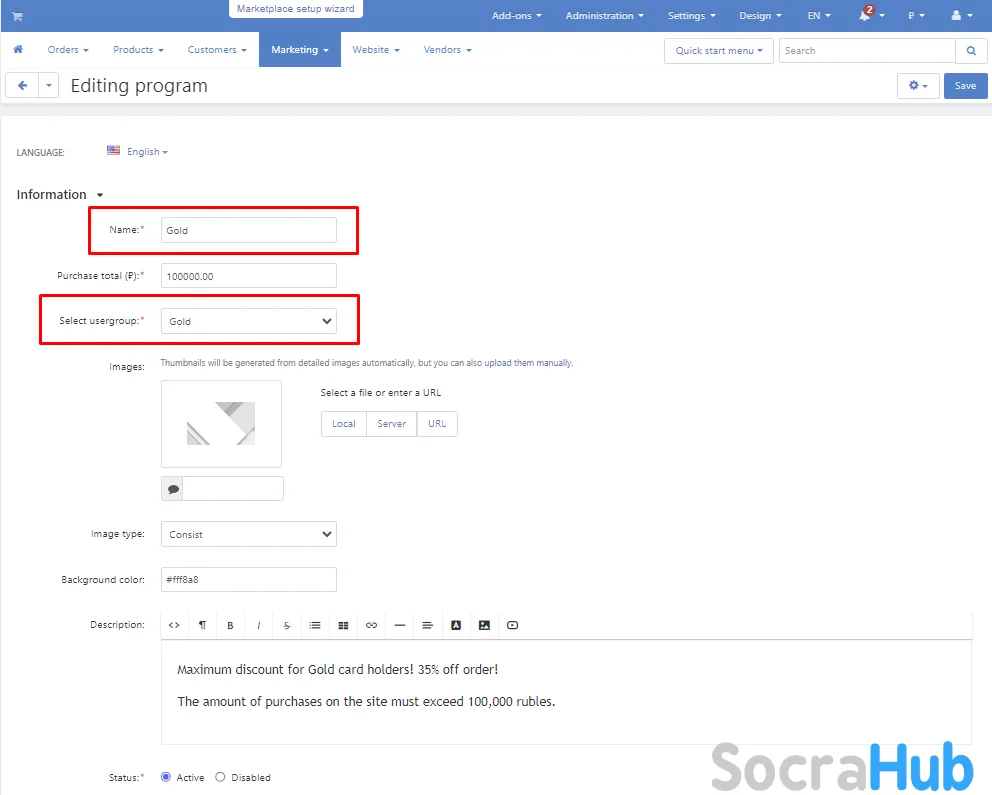992x795 pixels.
Task: Click the search magnifier button
Action: pyautogui.click(x=971, y=51)
